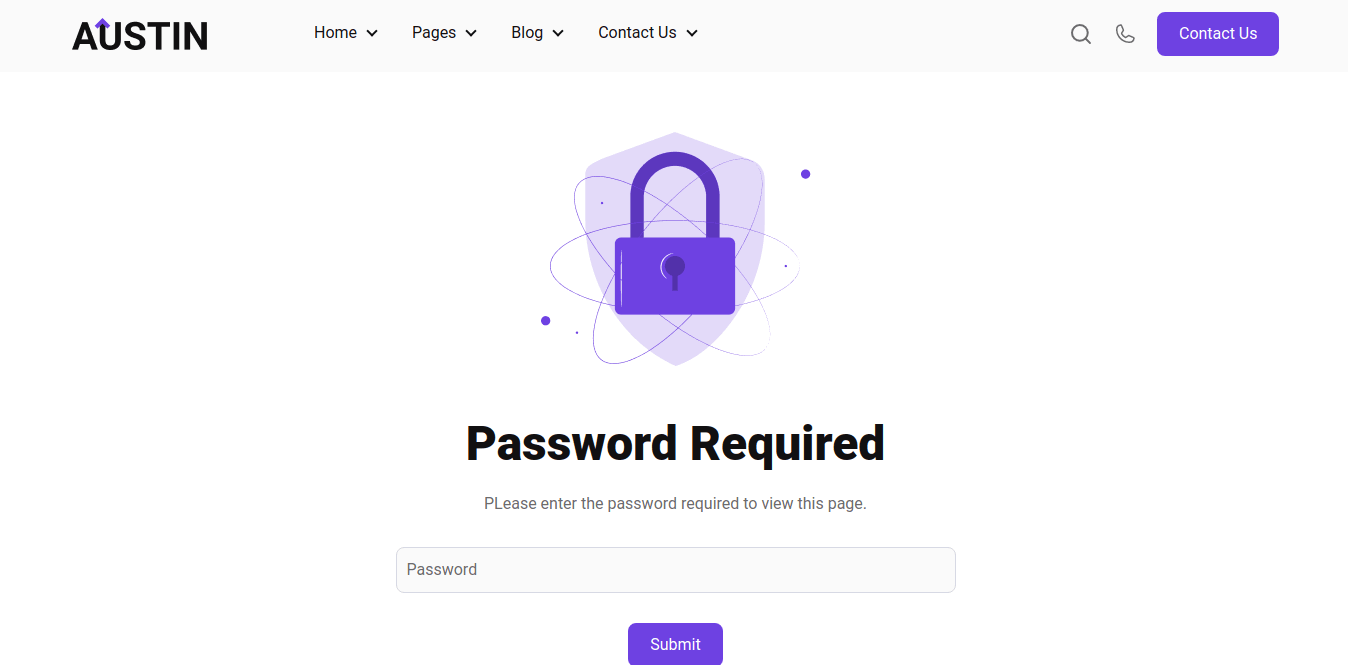Select Home in the navigation bar

[x=334, y=32]
